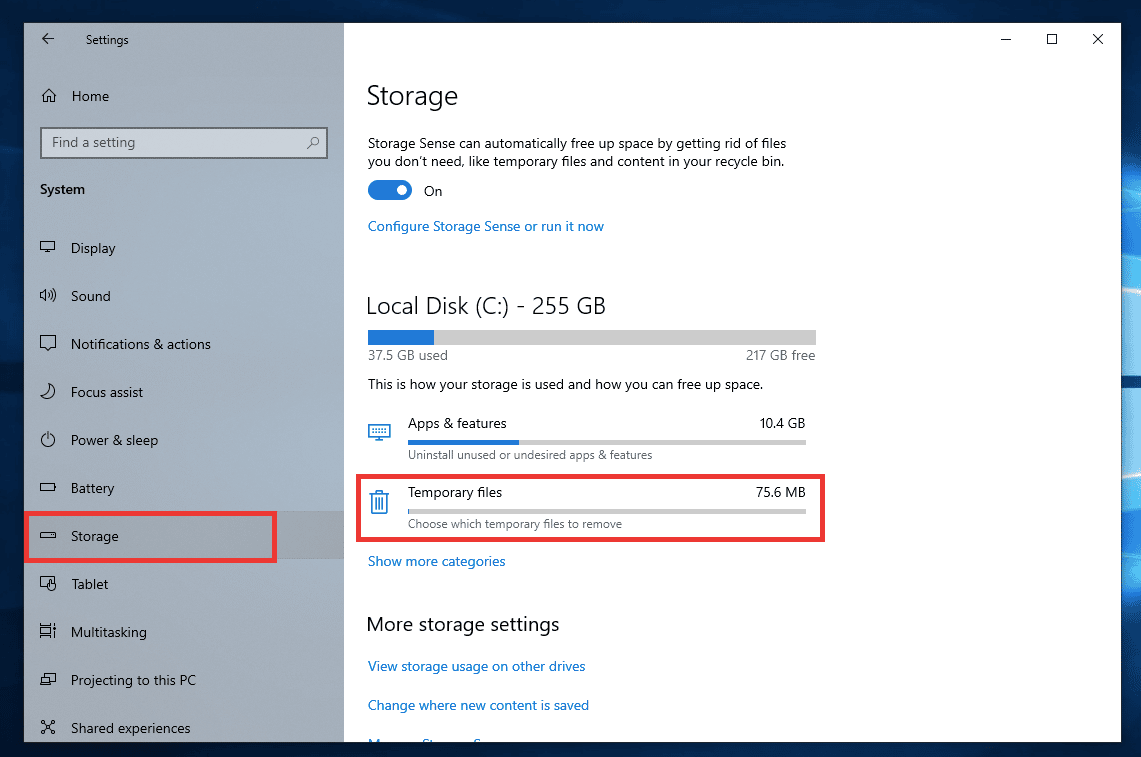Open Apps & features storage category
Image resolution: width=1141 pixels, height=757 pixels.
(587, 438)
